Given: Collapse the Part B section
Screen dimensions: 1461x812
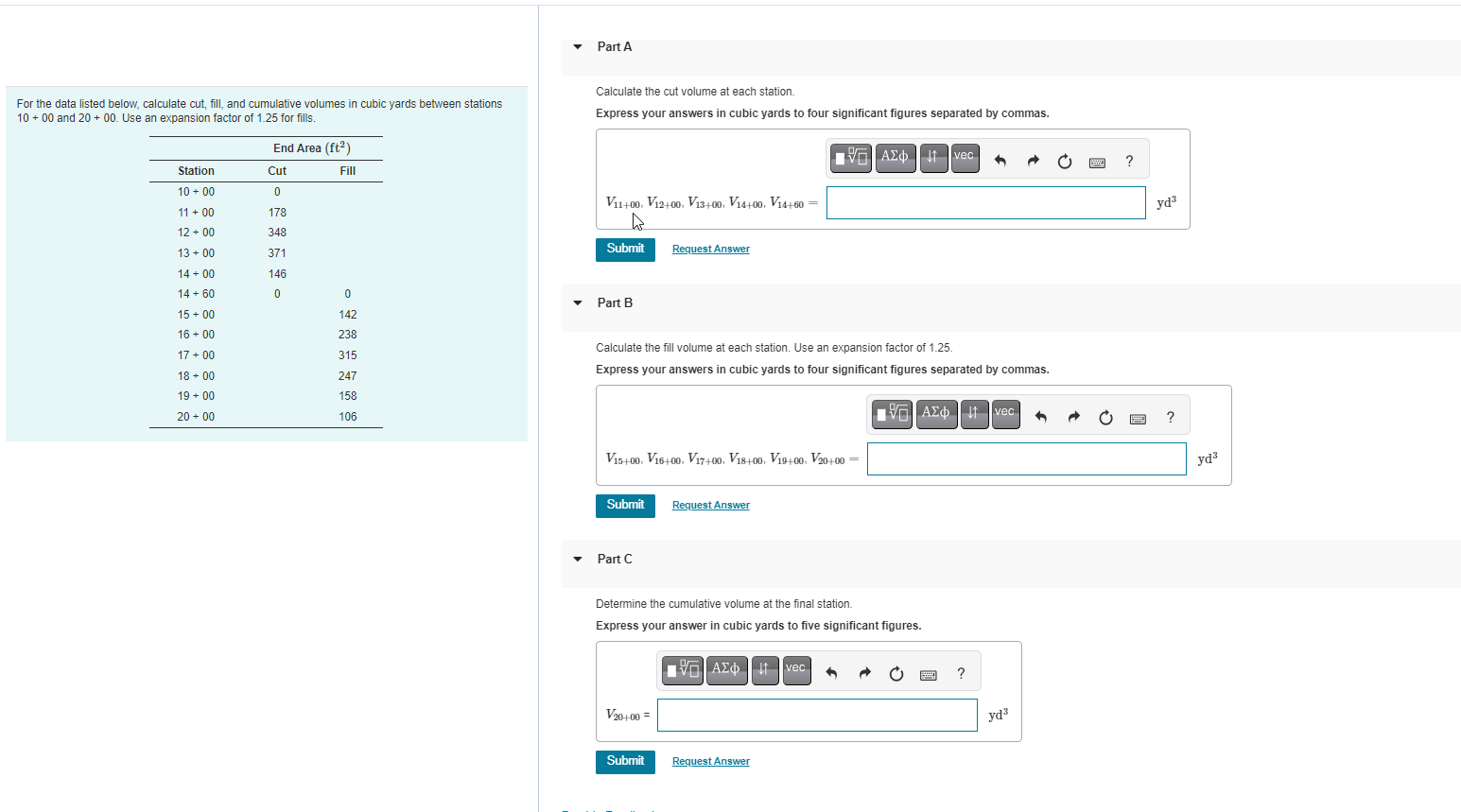Looking at the screenshot, I should click(x=577, y=302).
